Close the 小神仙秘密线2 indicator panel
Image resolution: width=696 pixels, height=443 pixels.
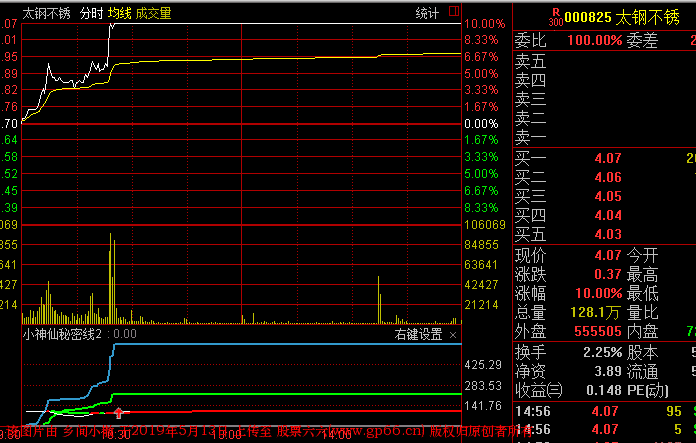click(453, 334)
